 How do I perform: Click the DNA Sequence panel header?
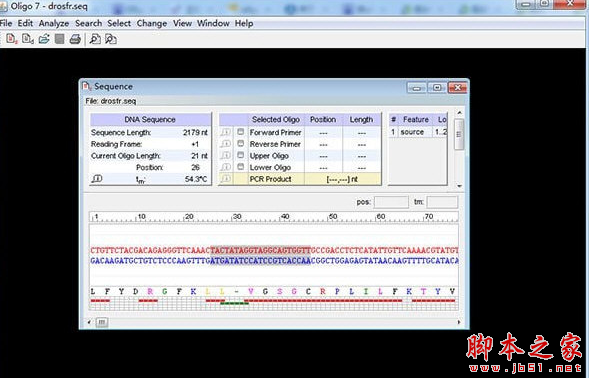tap(150, 119)
